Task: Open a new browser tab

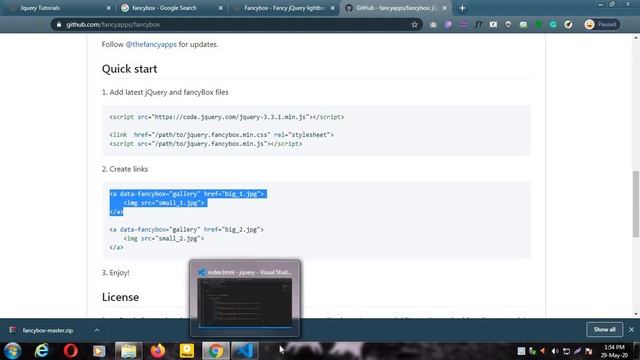Action: tap(462, 8)
